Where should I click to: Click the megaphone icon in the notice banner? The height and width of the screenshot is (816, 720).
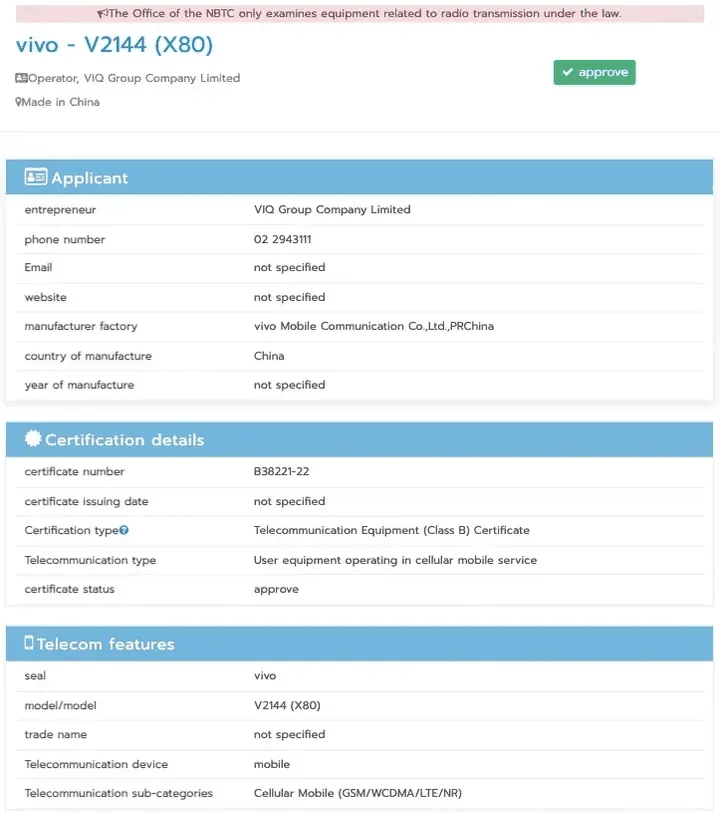[x=102, y=14]
